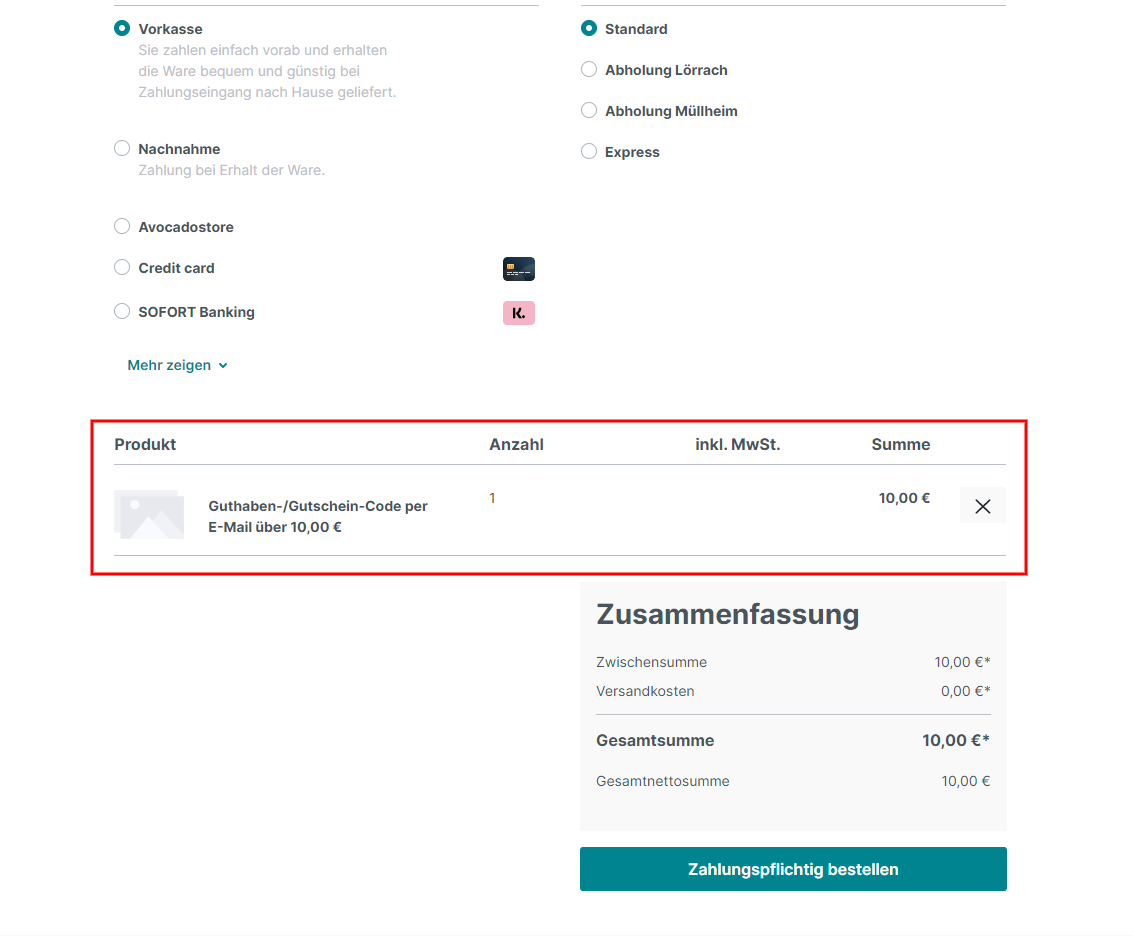The height and width of the screenshot is (936, 1133).
Task: Select Credit card radio button
Action: click(122, 268)
